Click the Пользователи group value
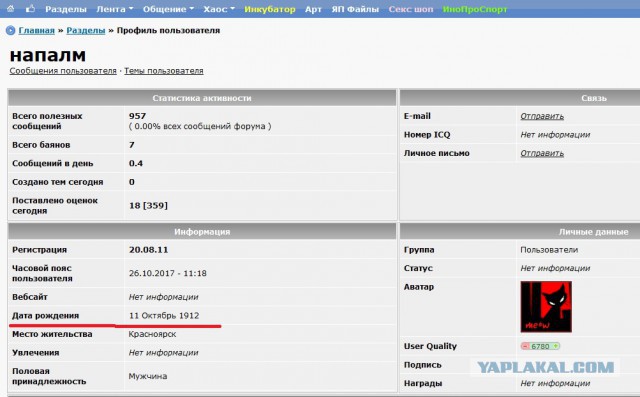This screenshot has width=640, height=397. (549, 250)
